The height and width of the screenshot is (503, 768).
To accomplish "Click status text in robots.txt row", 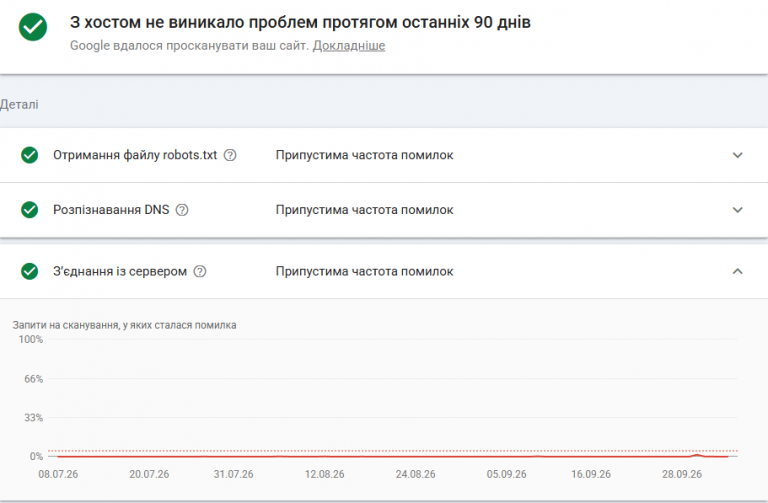I will (364, 155).
